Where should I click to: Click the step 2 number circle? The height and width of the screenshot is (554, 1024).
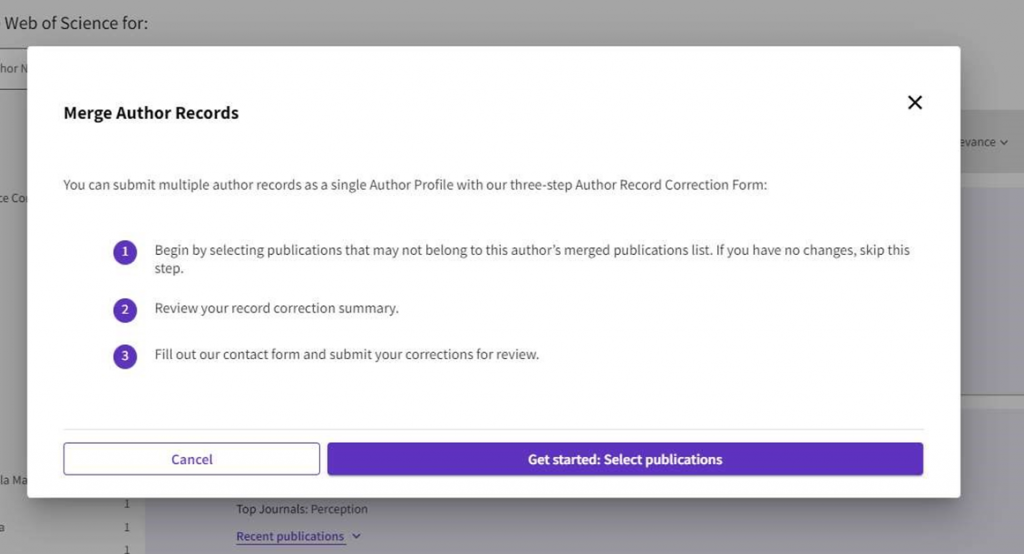125,310
